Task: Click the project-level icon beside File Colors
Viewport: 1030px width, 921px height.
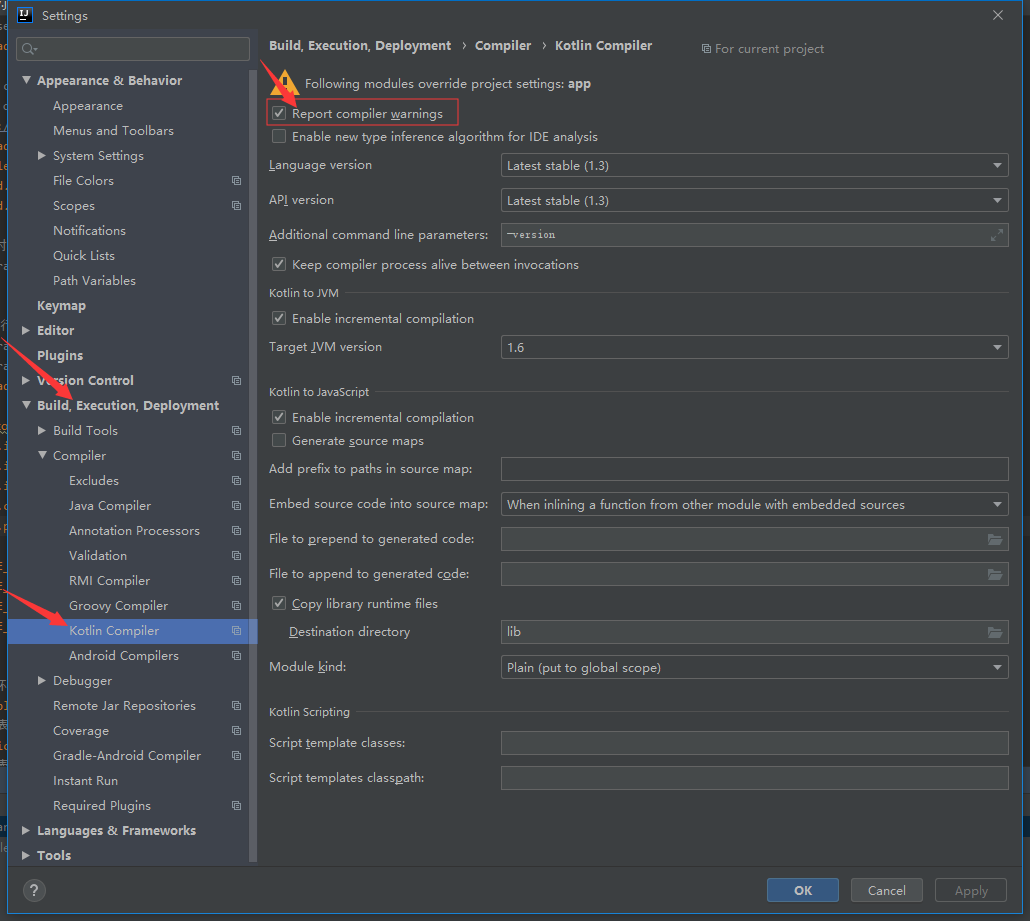Action: coord(236,181)
